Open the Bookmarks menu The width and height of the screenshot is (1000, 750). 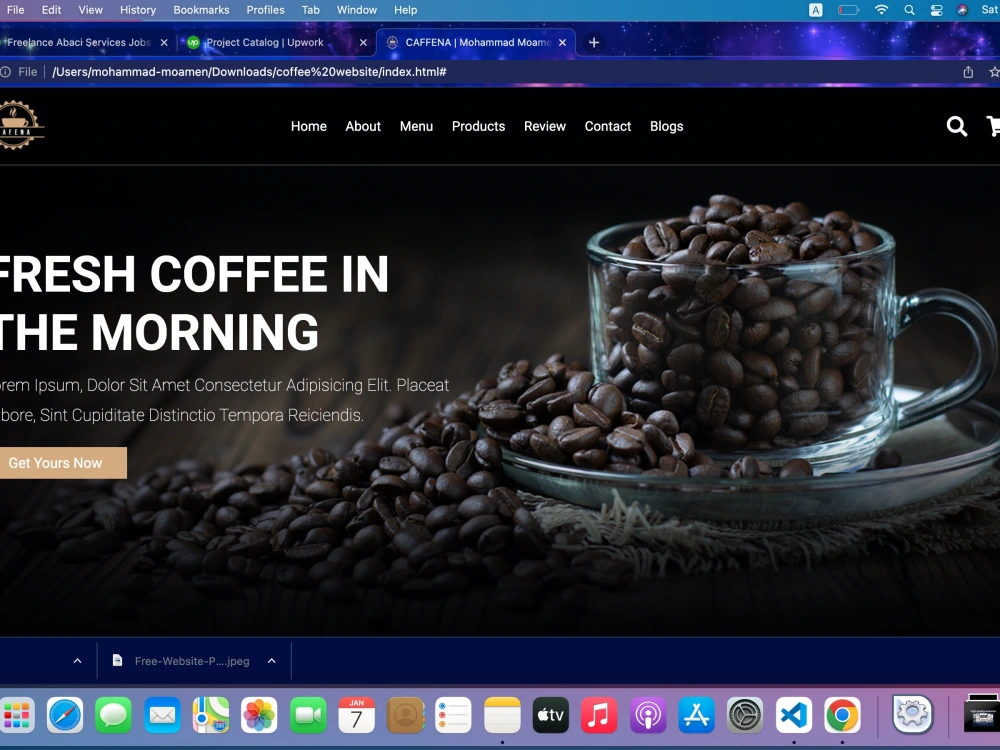click(x=201, y=10)
